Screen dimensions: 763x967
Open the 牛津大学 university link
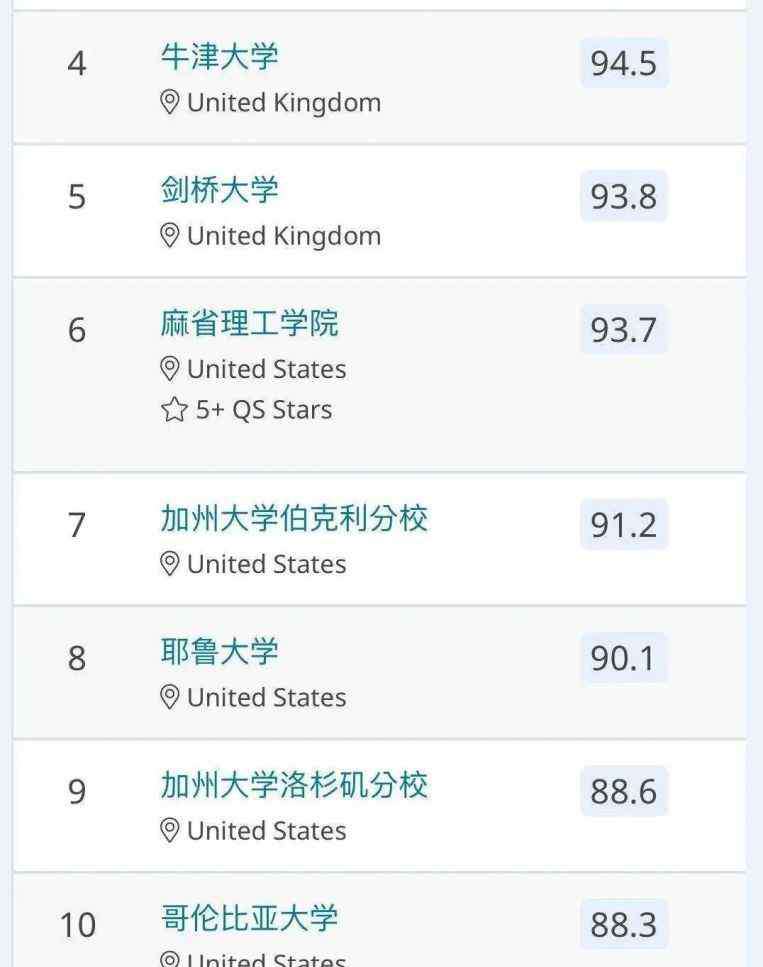tap(220, 56)
